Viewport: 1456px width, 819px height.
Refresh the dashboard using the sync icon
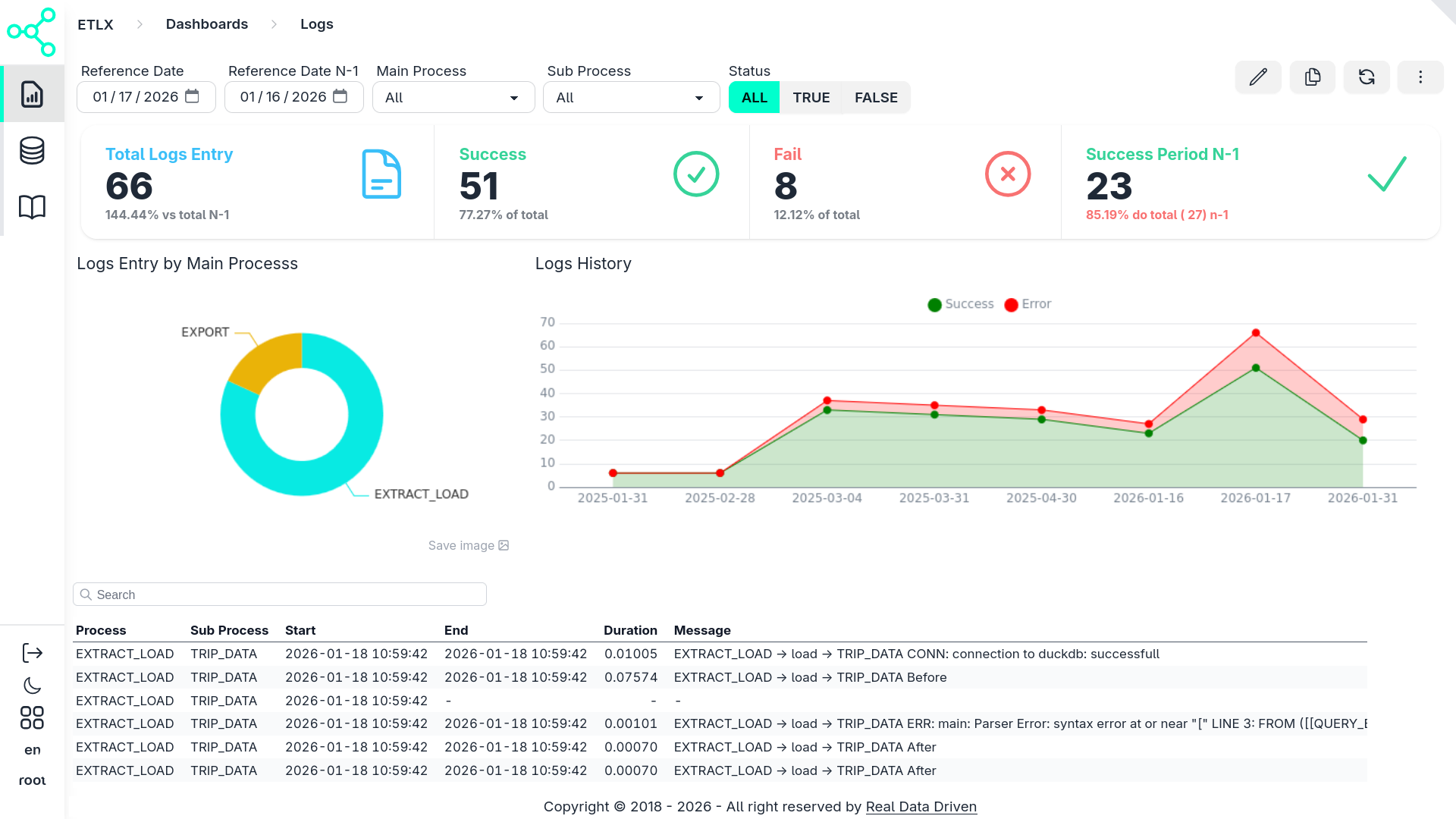1367,77
